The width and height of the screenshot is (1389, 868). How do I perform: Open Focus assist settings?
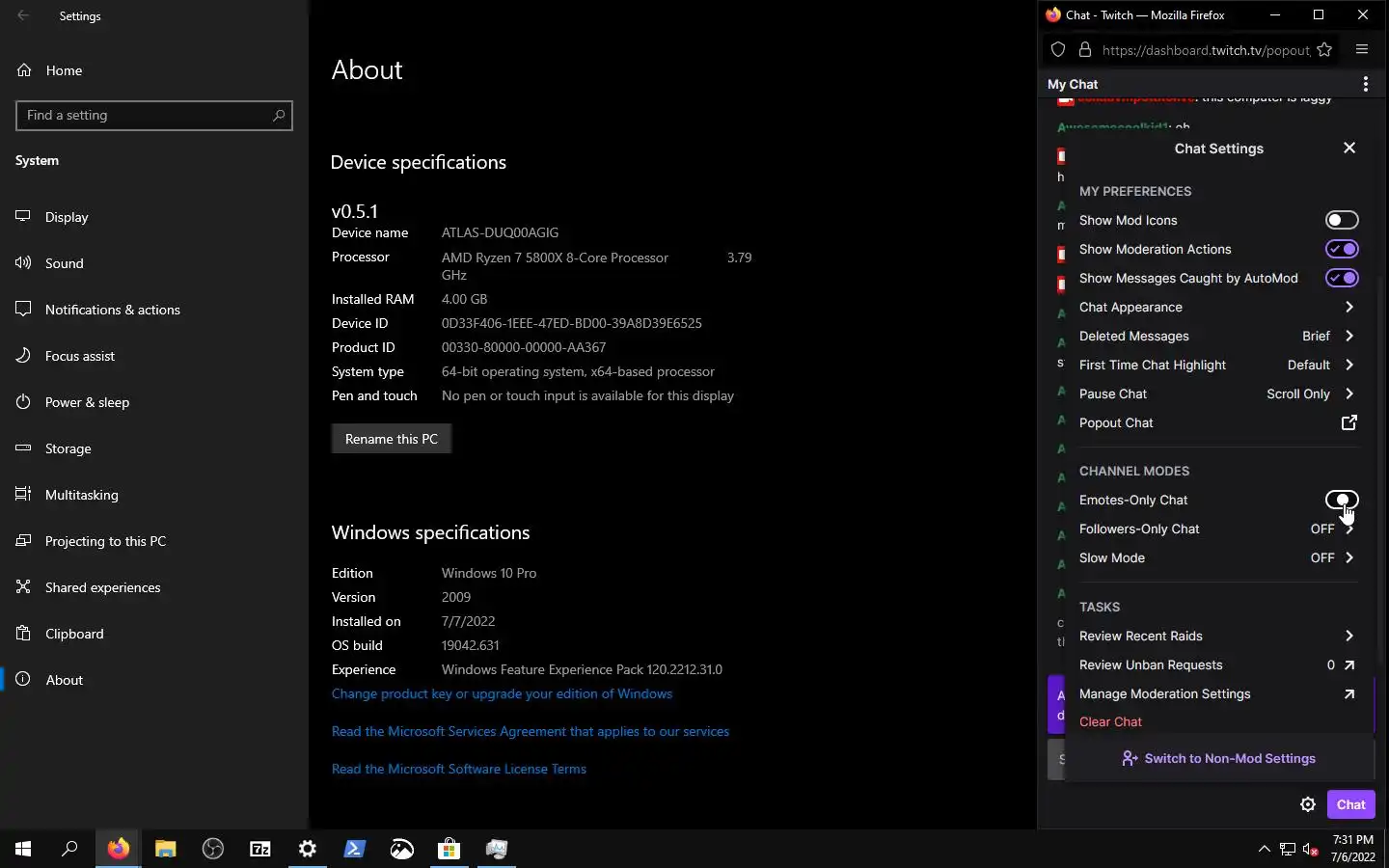click(x=154, y=356)
